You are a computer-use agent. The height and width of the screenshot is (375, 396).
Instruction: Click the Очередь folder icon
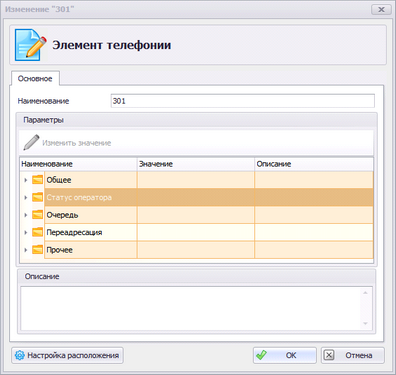point(38,215)
